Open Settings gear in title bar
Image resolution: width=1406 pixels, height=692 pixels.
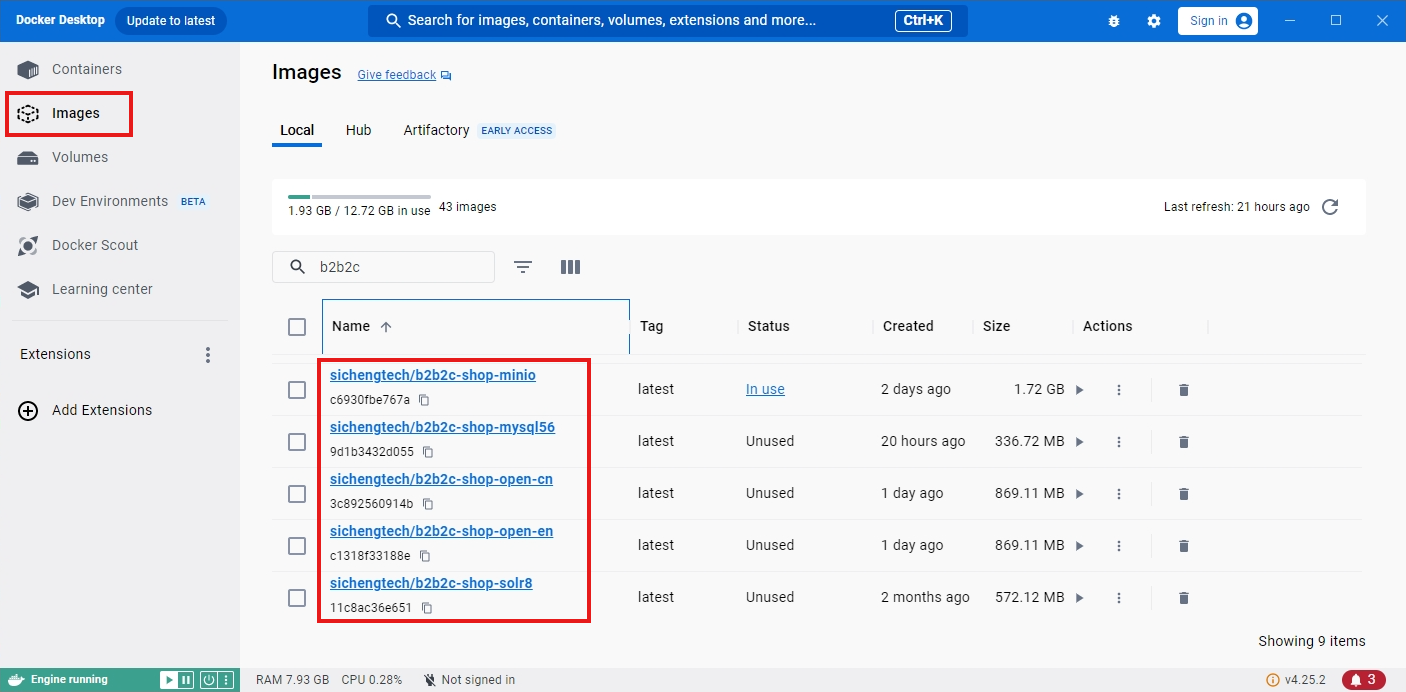[1154, 21]
